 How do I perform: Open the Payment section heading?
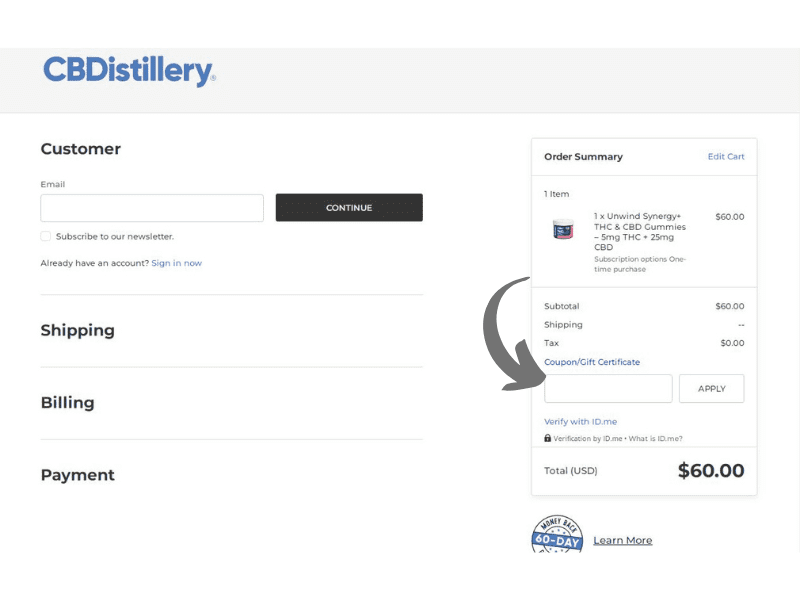pos(78,475)
